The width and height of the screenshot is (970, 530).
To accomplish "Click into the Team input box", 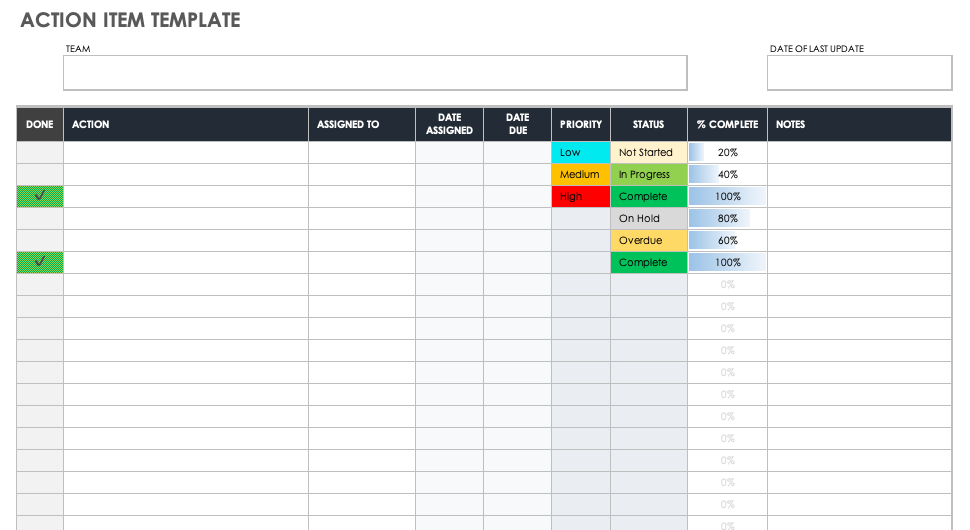I will (375, 73).
